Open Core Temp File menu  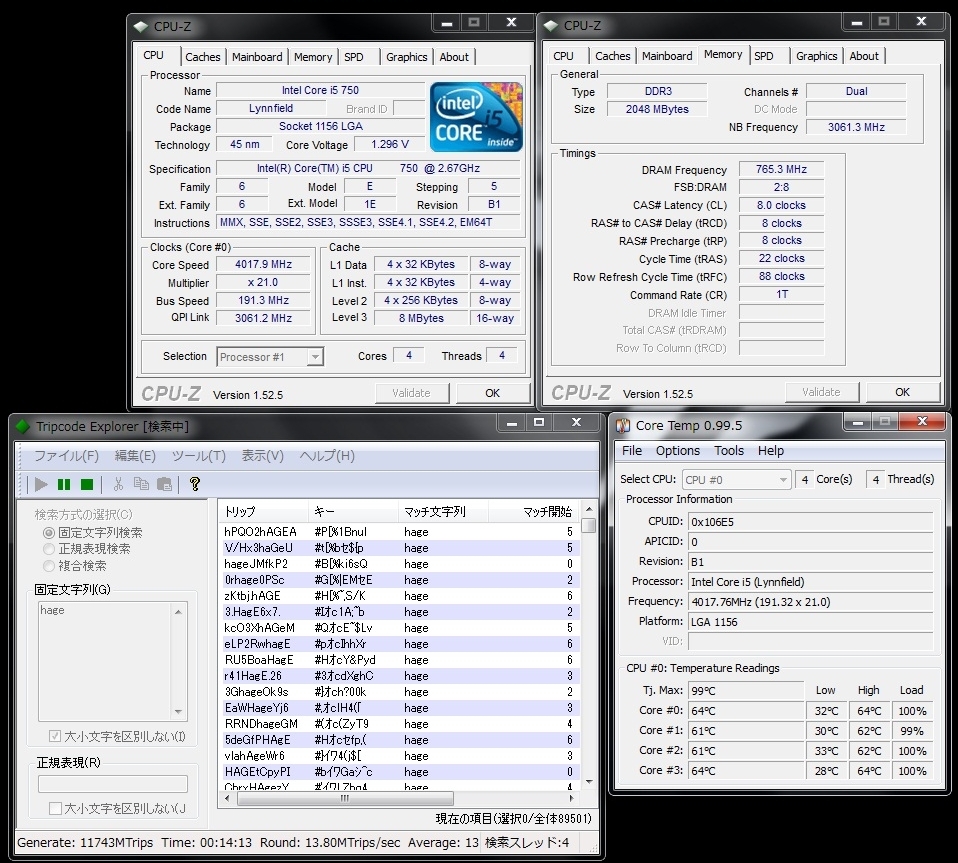click(x=632, y=451)
